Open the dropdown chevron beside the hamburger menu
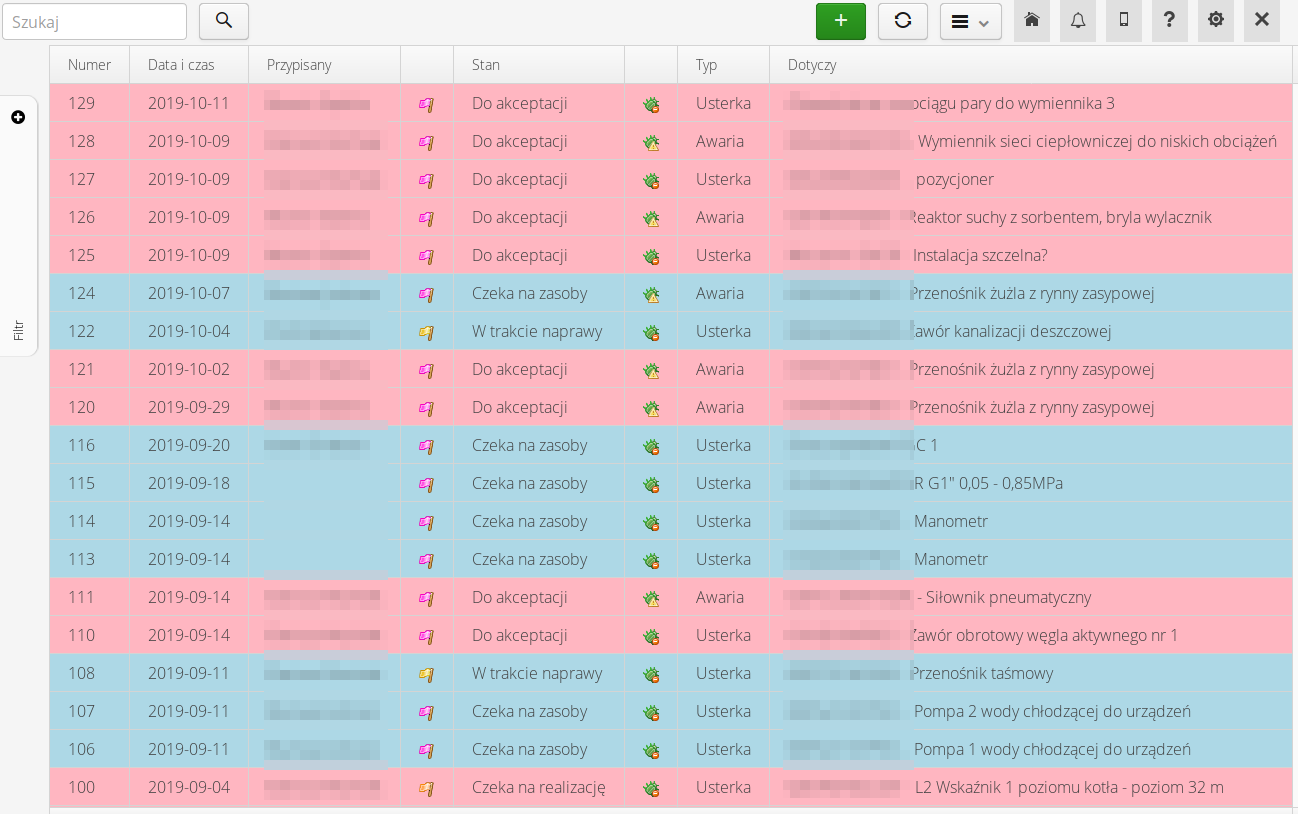 (985, 20)
